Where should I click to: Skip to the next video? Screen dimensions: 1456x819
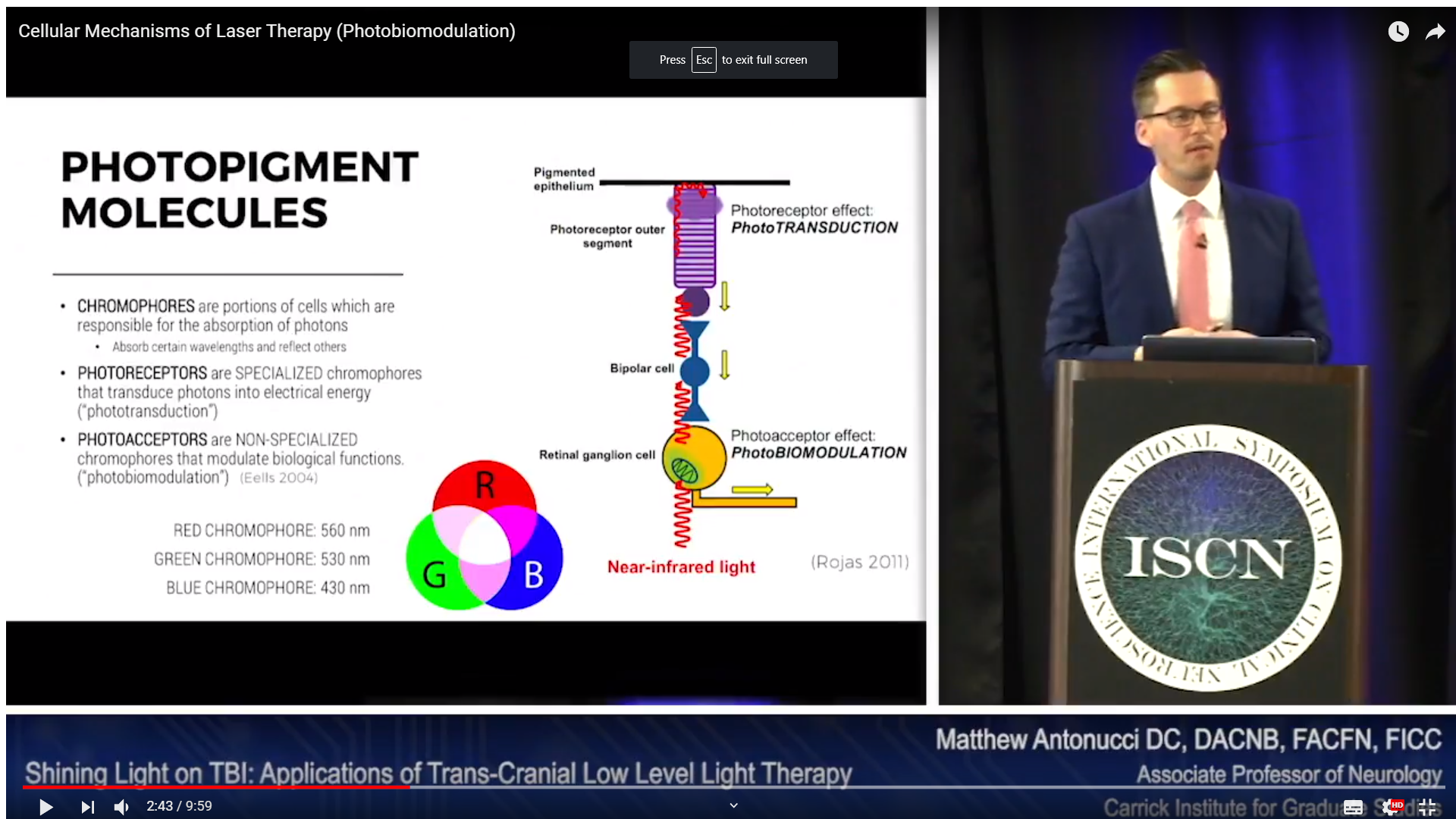pos(88,807)
